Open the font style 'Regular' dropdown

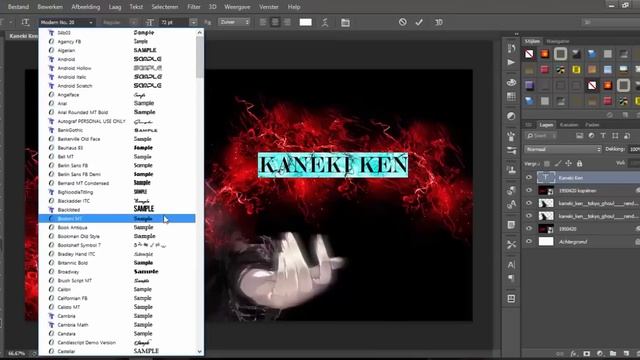119,22
